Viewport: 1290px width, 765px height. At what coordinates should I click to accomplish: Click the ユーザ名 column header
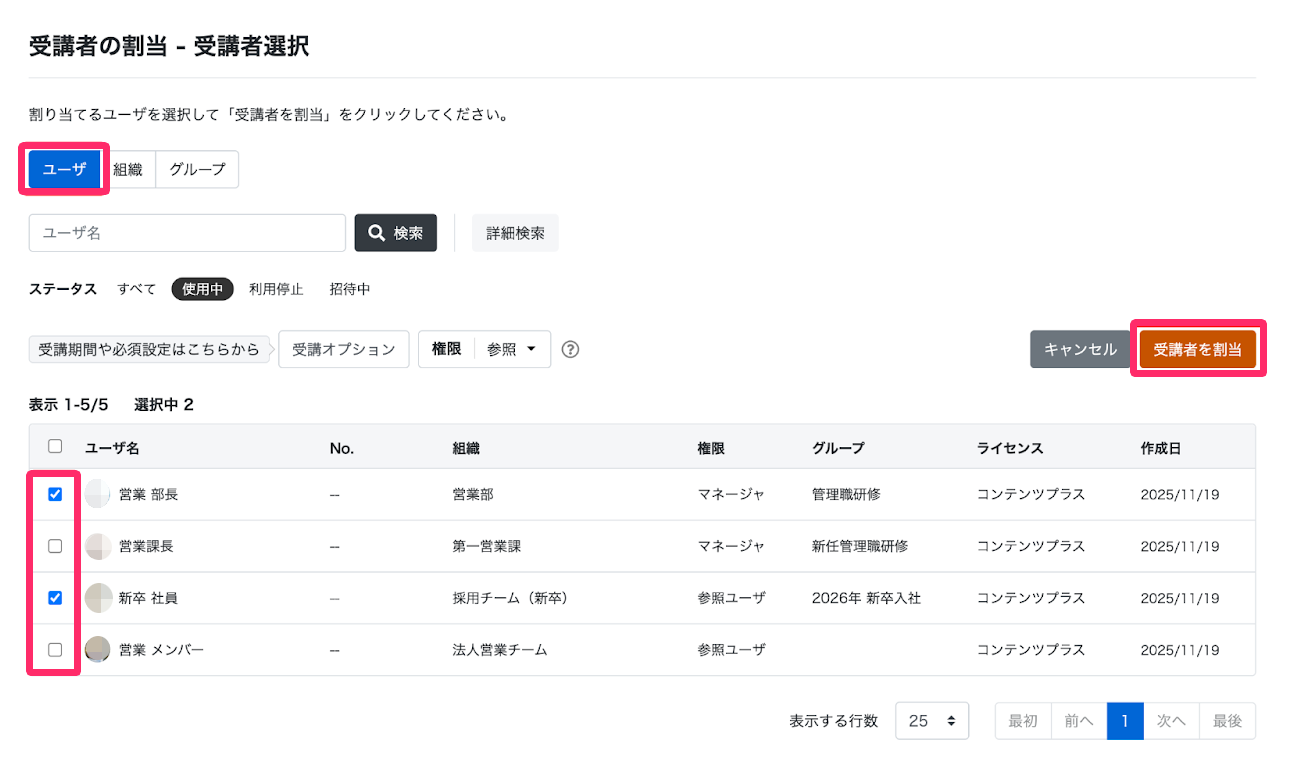112,448
